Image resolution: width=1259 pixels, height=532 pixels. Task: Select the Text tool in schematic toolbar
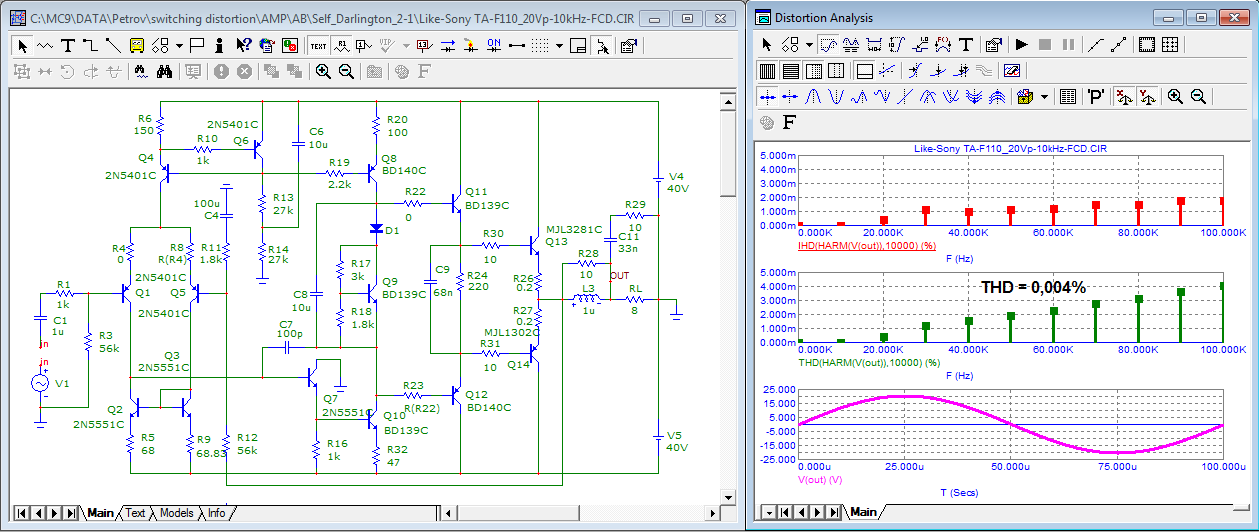[x=67, y=45]
